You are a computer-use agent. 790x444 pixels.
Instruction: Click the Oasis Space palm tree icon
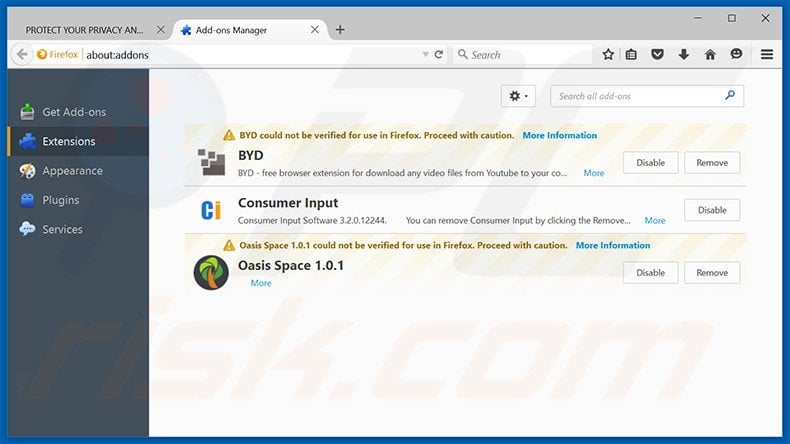211,273
